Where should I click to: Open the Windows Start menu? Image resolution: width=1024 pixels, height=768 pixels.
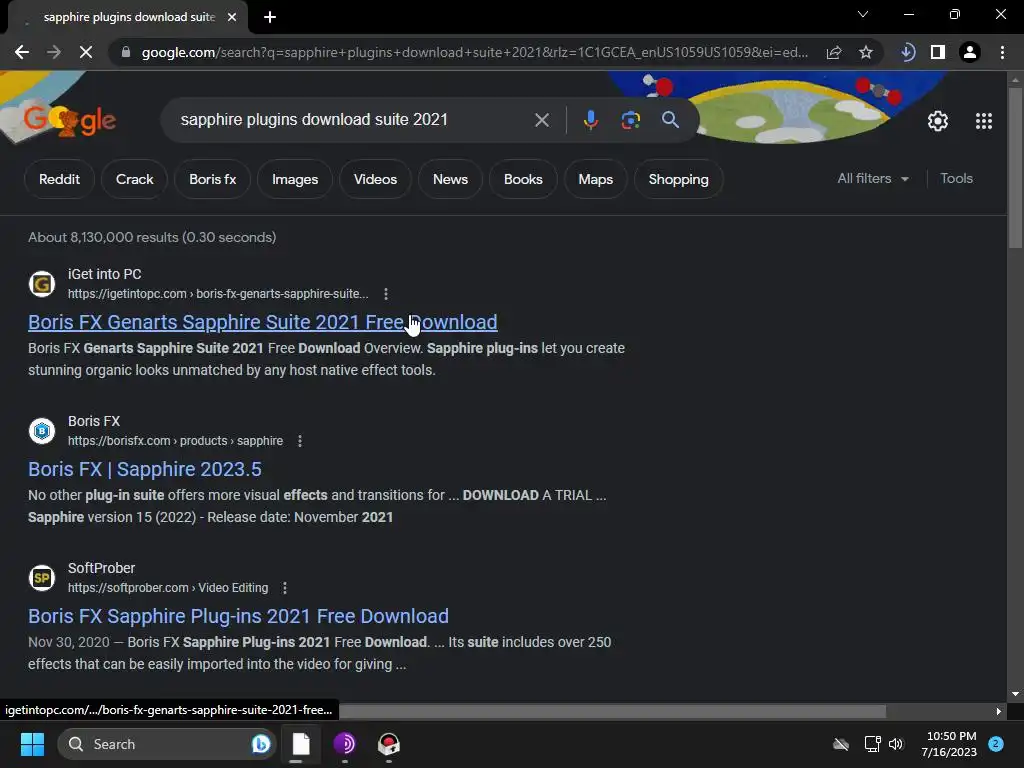tap(32, 744)
